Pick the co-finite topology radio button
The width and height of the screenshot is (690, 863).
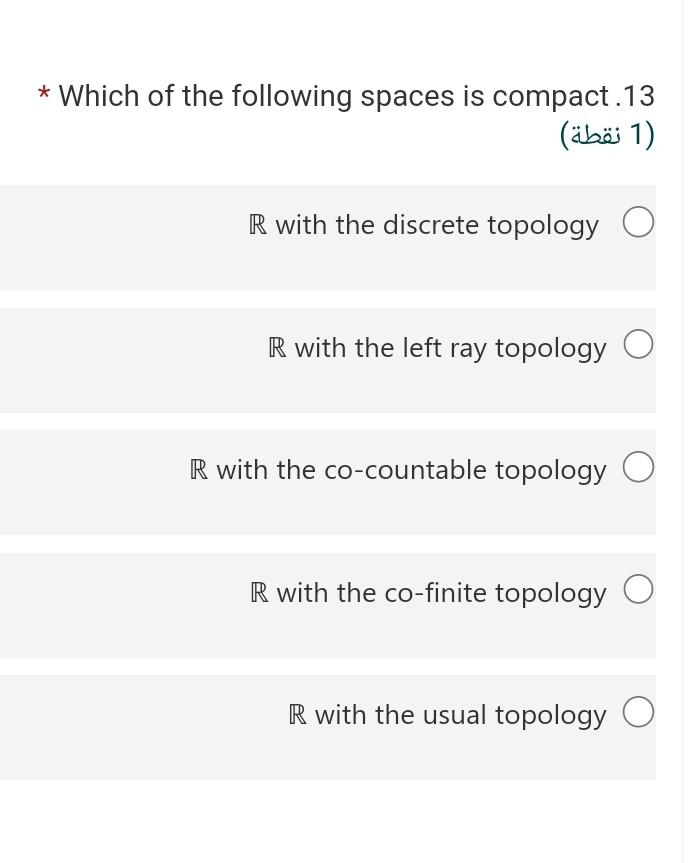point(638,589)
